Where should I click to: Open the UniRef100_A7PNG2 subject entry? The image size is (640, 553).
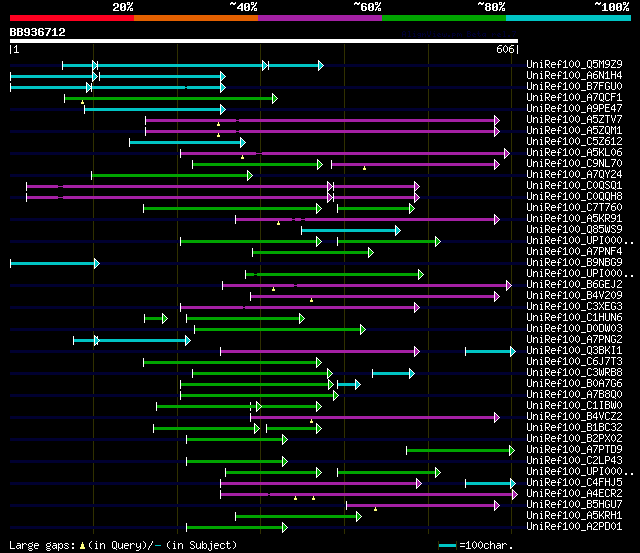coord(574,340)
